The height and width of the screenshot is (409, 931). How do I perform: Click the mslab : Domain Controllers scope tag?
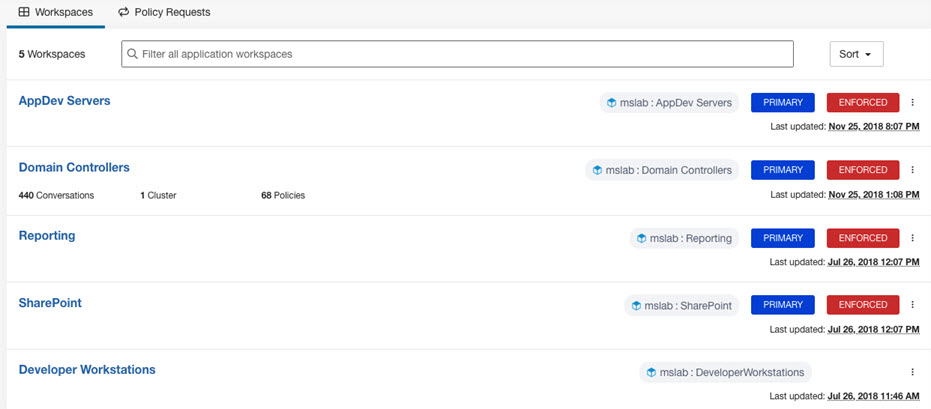[662, 170]
